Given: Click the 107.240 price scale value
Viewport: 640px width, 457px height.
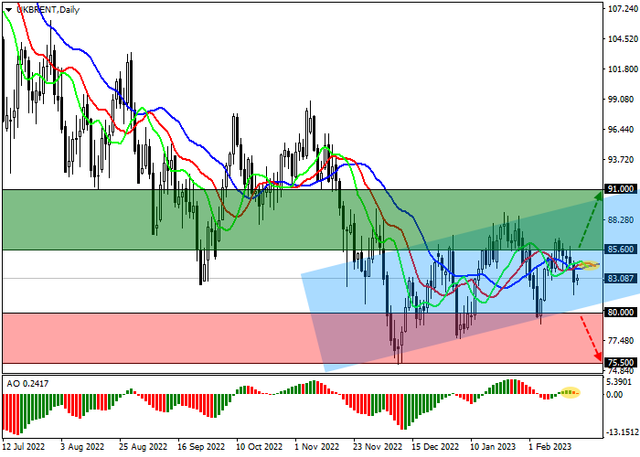Looking at the screenshot, I should pos(621,9).
